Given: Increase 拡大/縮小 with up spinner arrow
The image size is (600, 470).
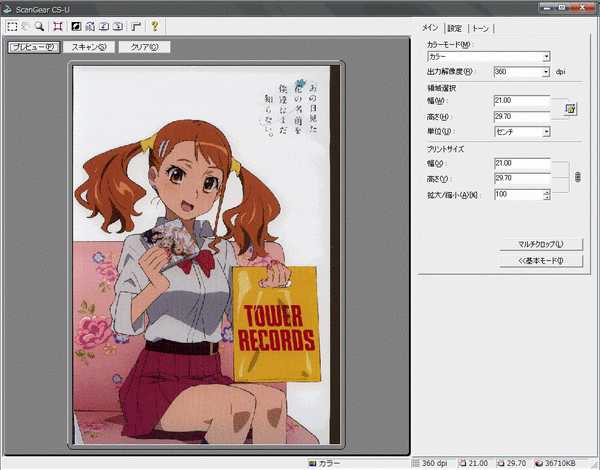Looking at the screenshot, I should [547, 192].
